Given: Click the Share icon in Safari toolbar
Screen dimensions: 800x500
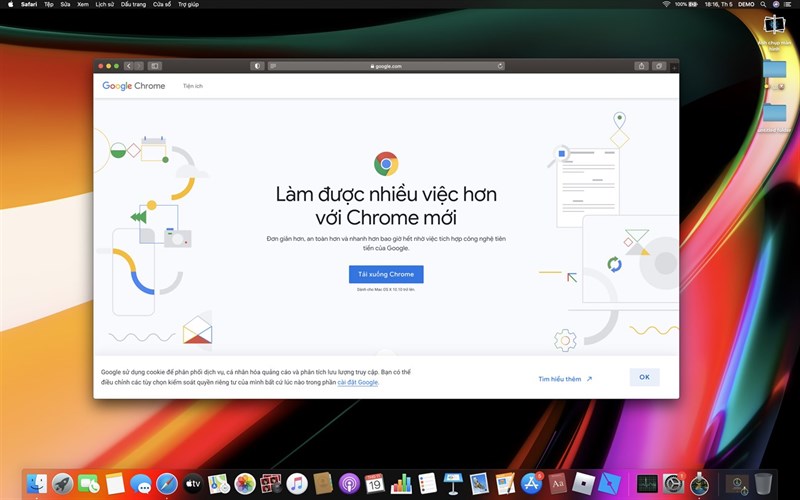Looking at the screenshot, I should (641, 66).
